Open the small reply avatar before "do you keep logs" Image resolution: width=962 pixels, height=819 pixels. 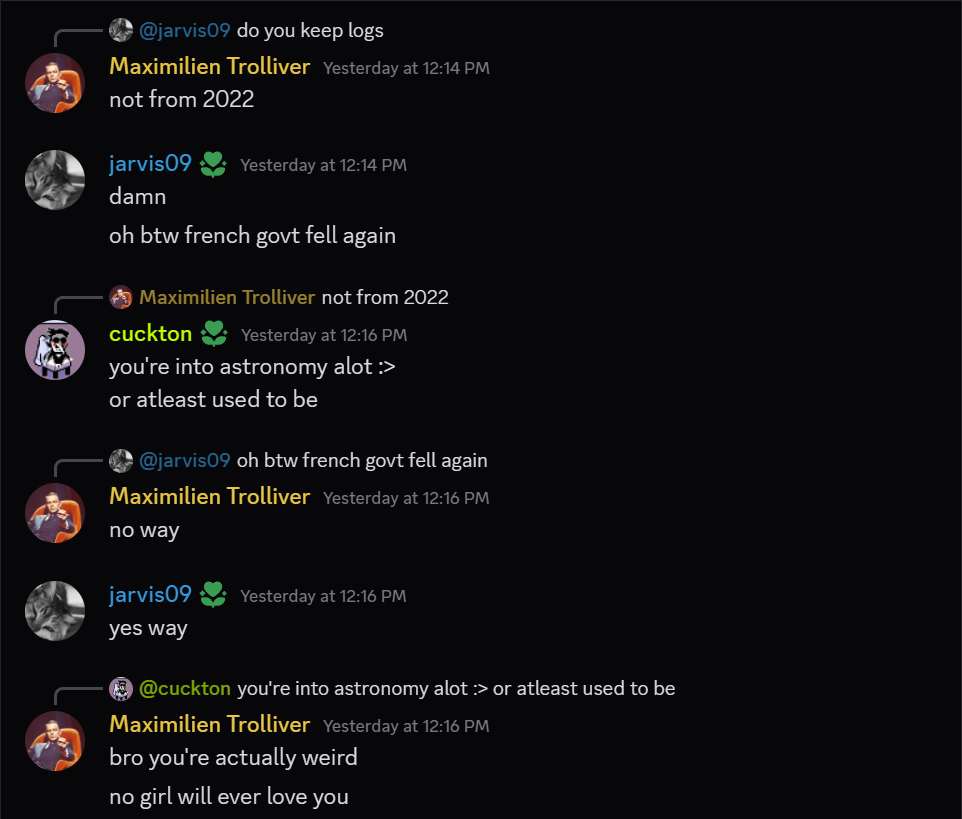click(121, 30)
